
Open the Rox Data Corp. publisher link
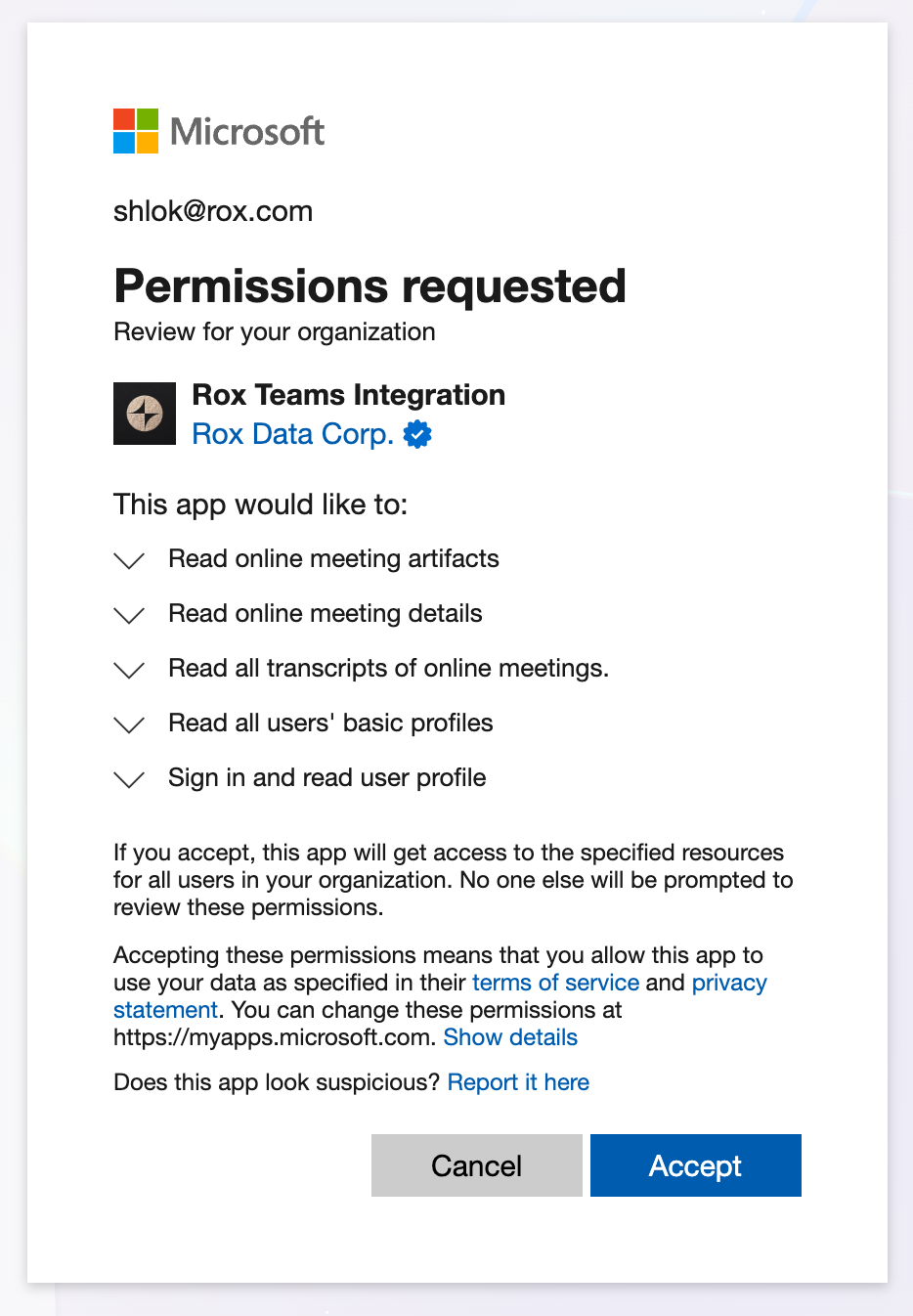(292, 434)
